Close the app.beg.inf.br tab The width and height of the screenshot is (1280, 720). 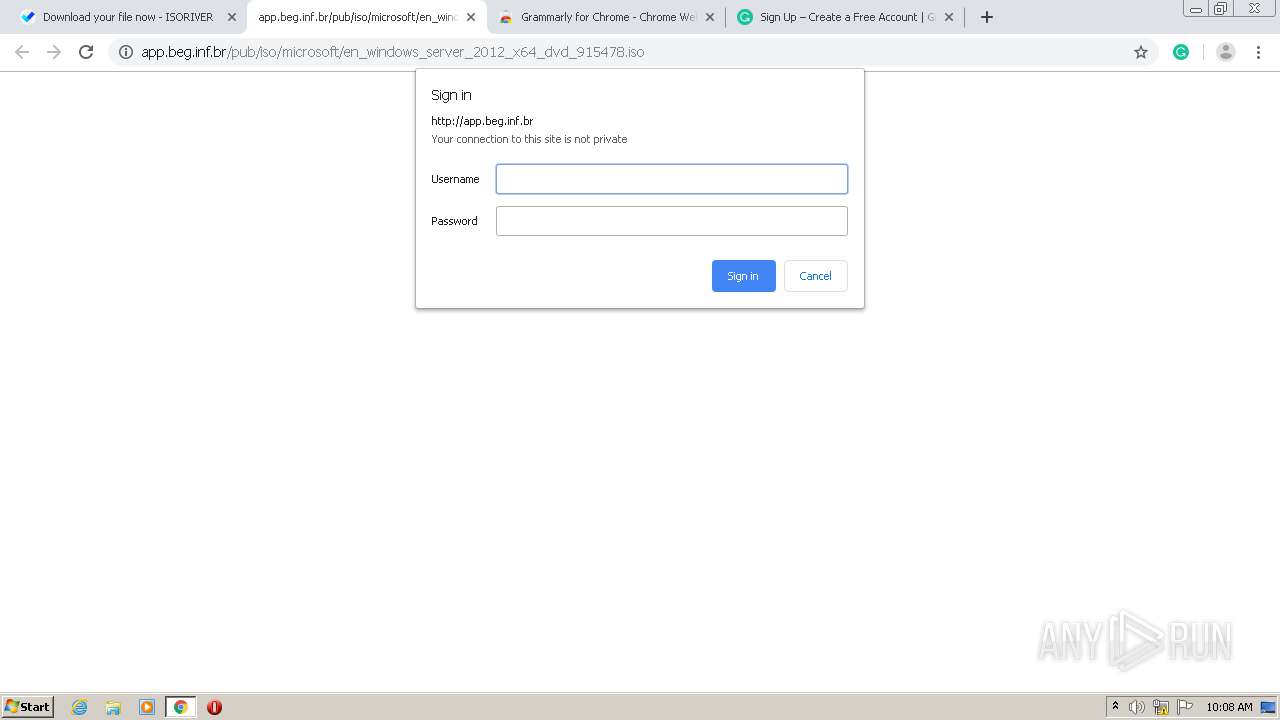coord(471,17)
